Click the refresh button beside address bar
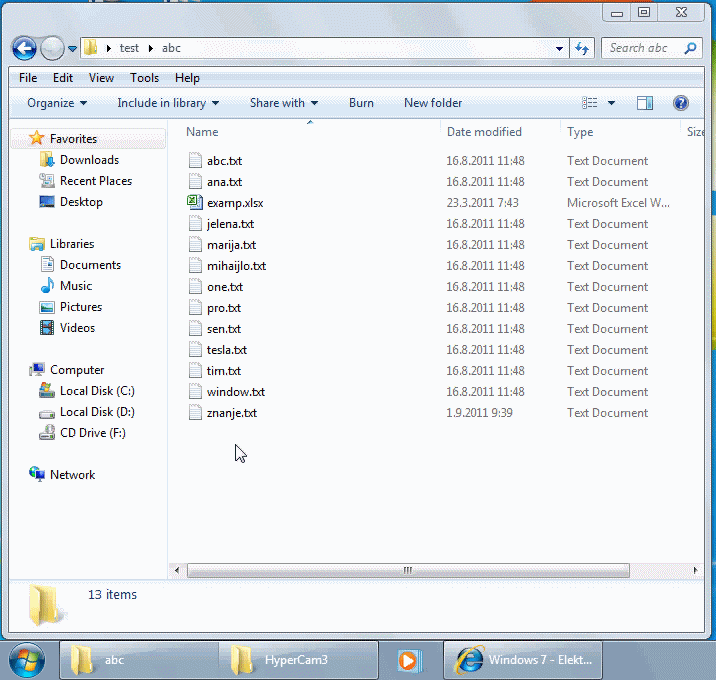The width and height of the screenshot is (716, 680). click(582, 48)
